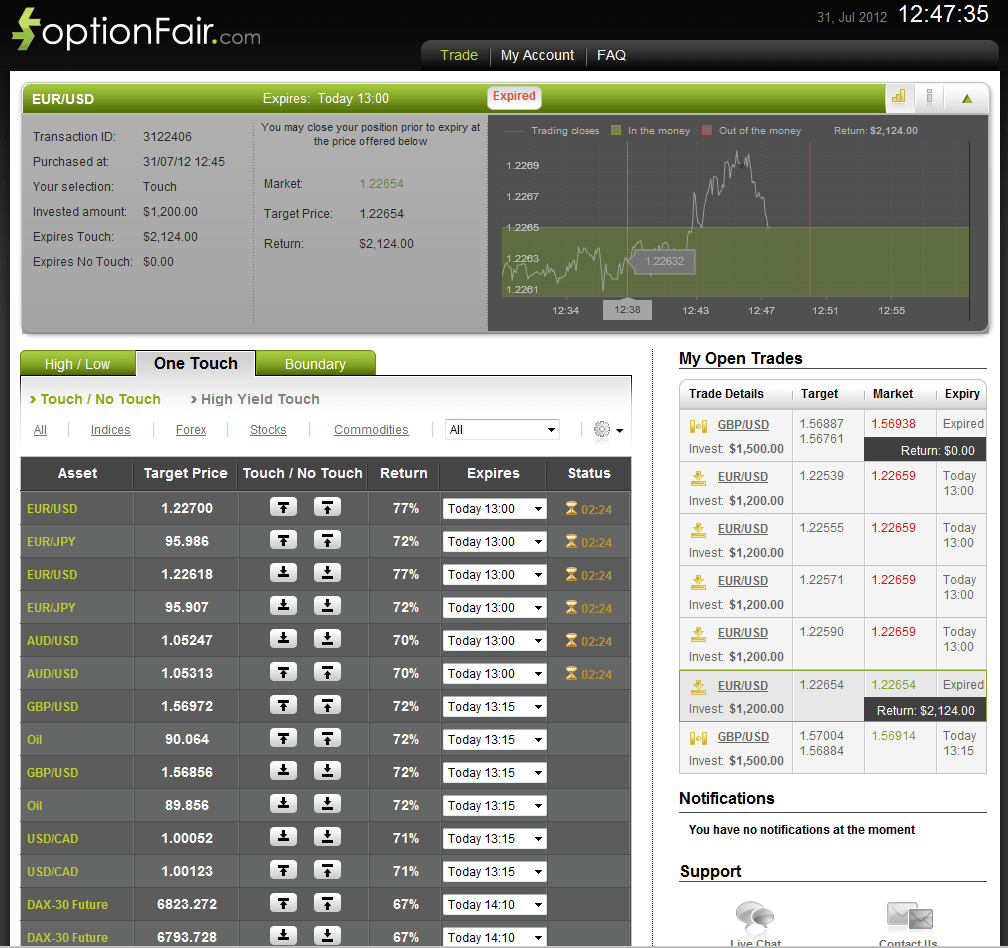Open the asset filter 'All' dropdown
This screenshot has height=948, width=1008.
[502, 430]
